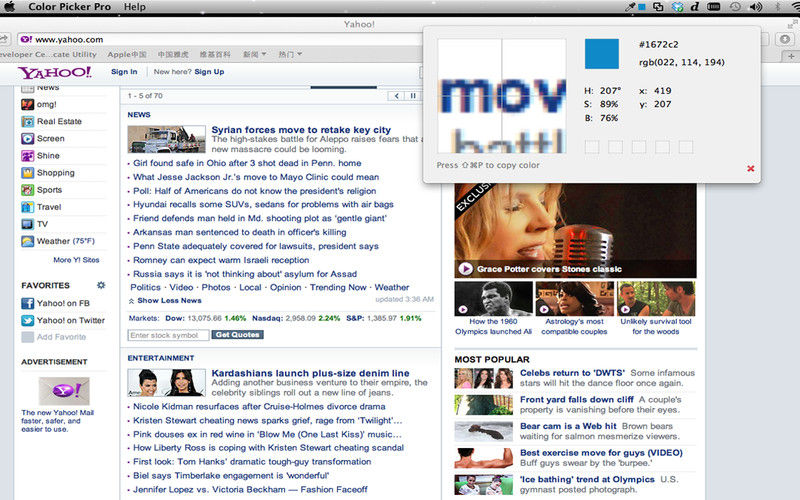The image size is (800, 500).
Task: Open the Color Picker Pro menu
Action: coord(69,7)
